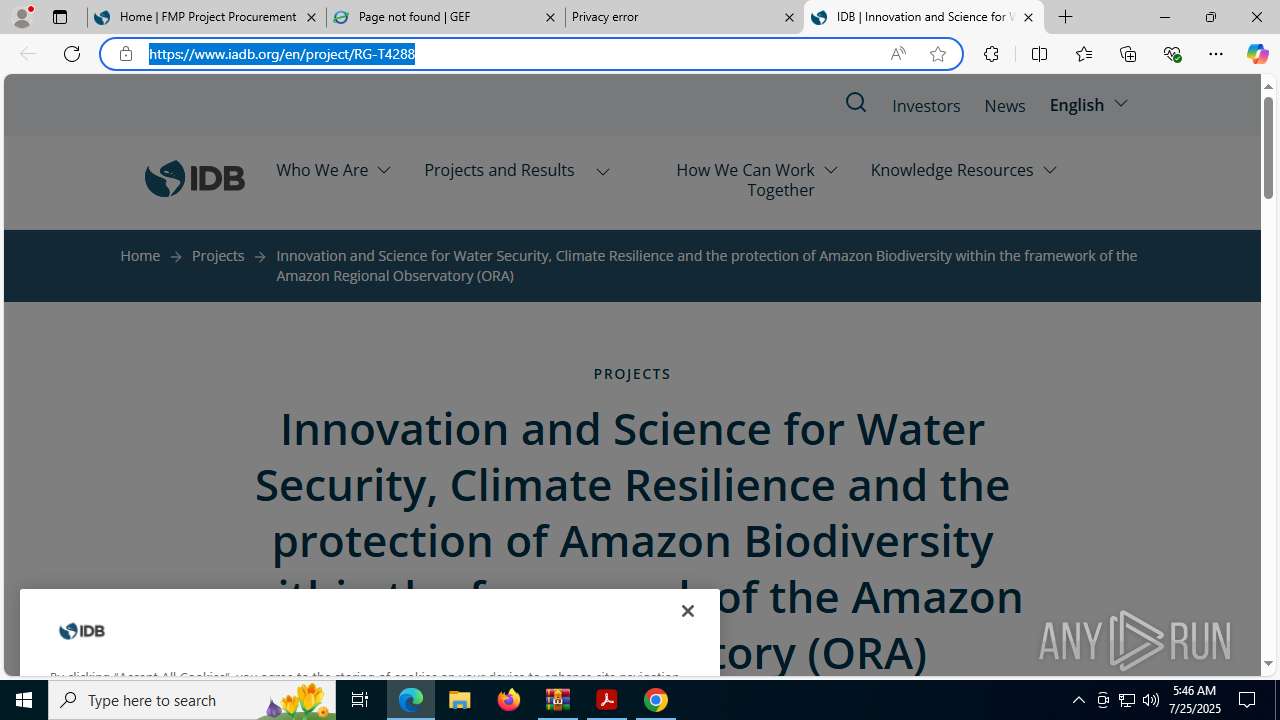Open the site search magnifier icon
The height and width of the screenshot is (720, 1280).
pos(856,103)
